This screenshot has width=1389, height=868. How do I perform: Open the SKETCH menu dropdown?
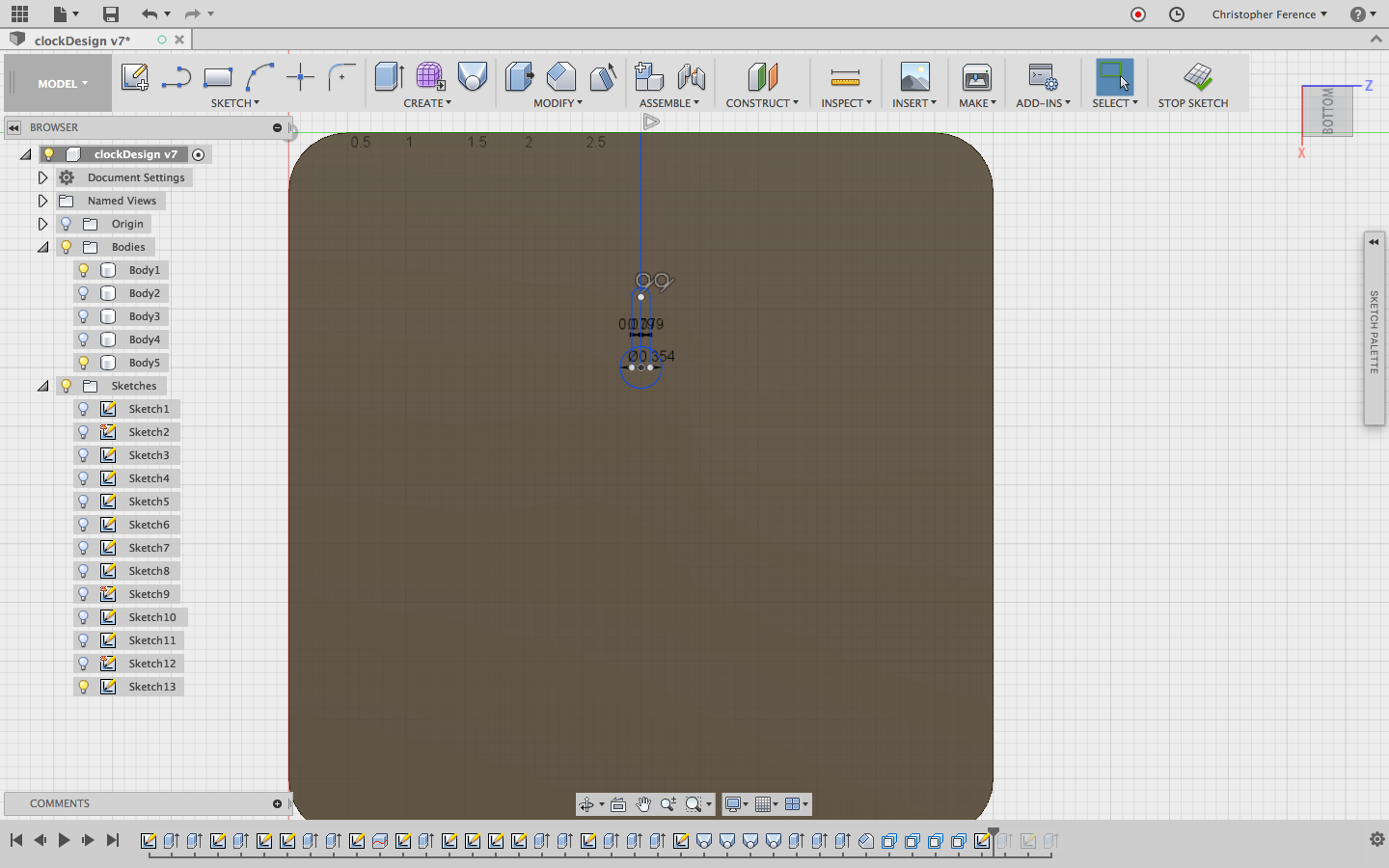235,103
